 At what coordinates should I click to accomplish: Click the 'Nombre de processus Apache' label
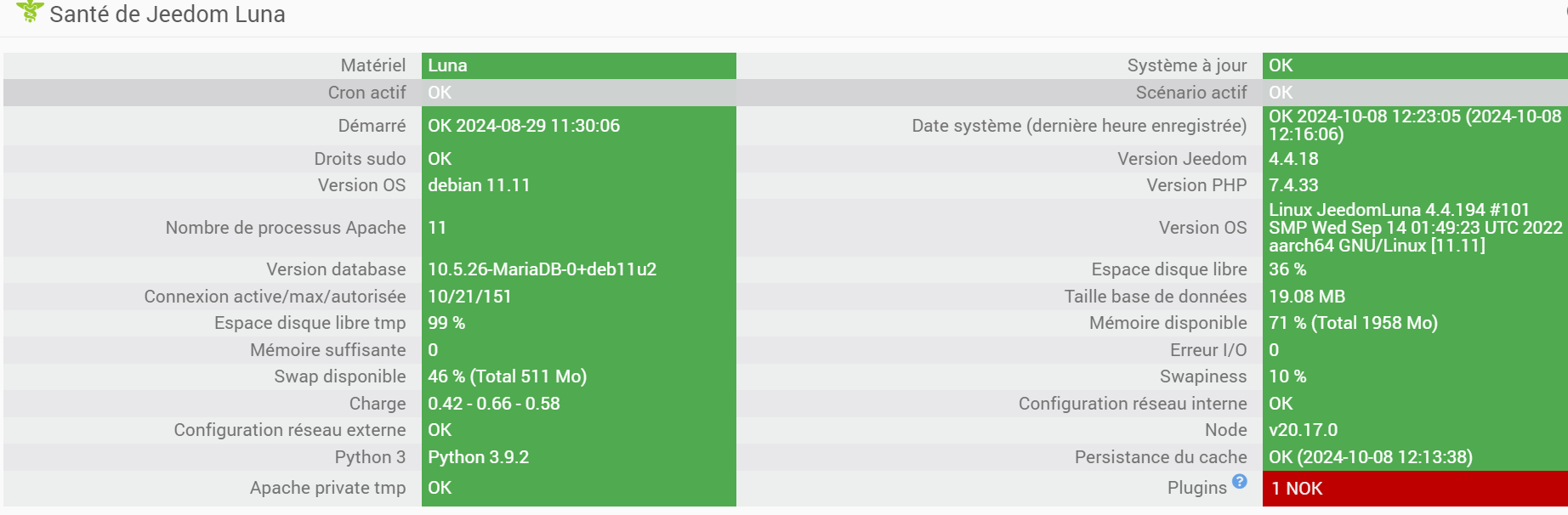286,228
